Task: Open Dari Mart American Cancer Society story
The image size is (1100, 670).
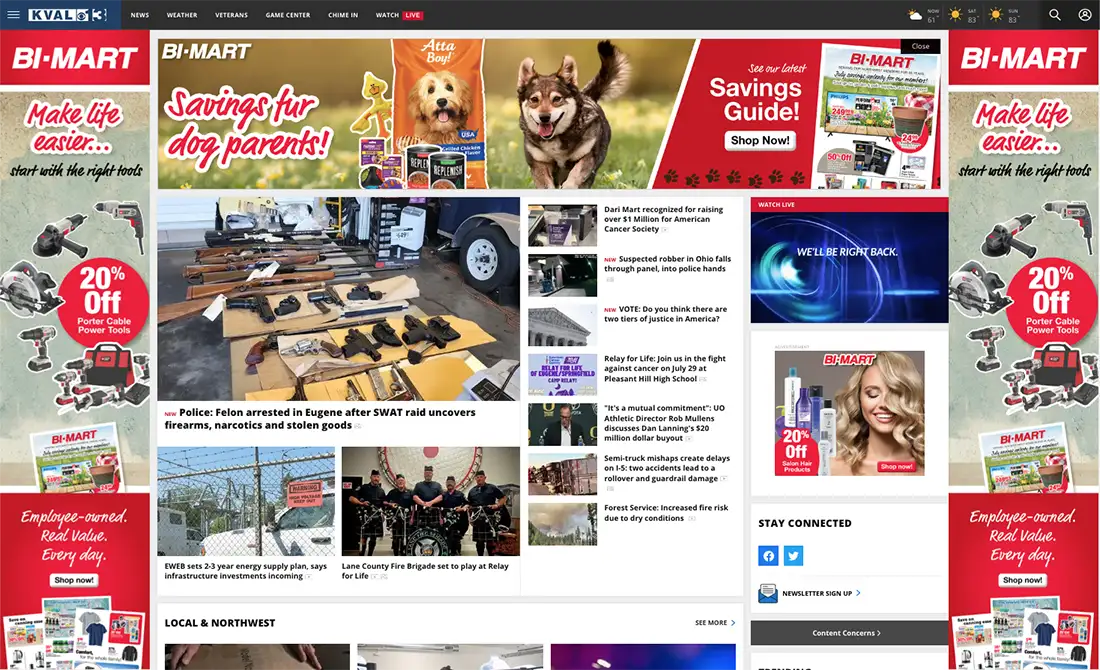Action: click(x=664, y=219)
